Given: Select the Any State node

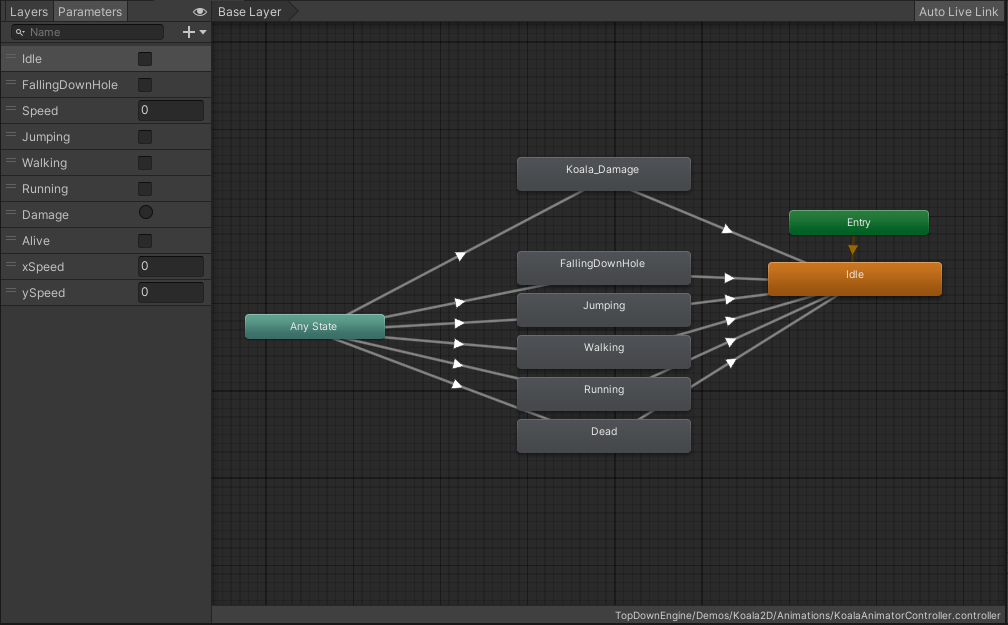Looking at the screenshot, I should tap(314, 327).
